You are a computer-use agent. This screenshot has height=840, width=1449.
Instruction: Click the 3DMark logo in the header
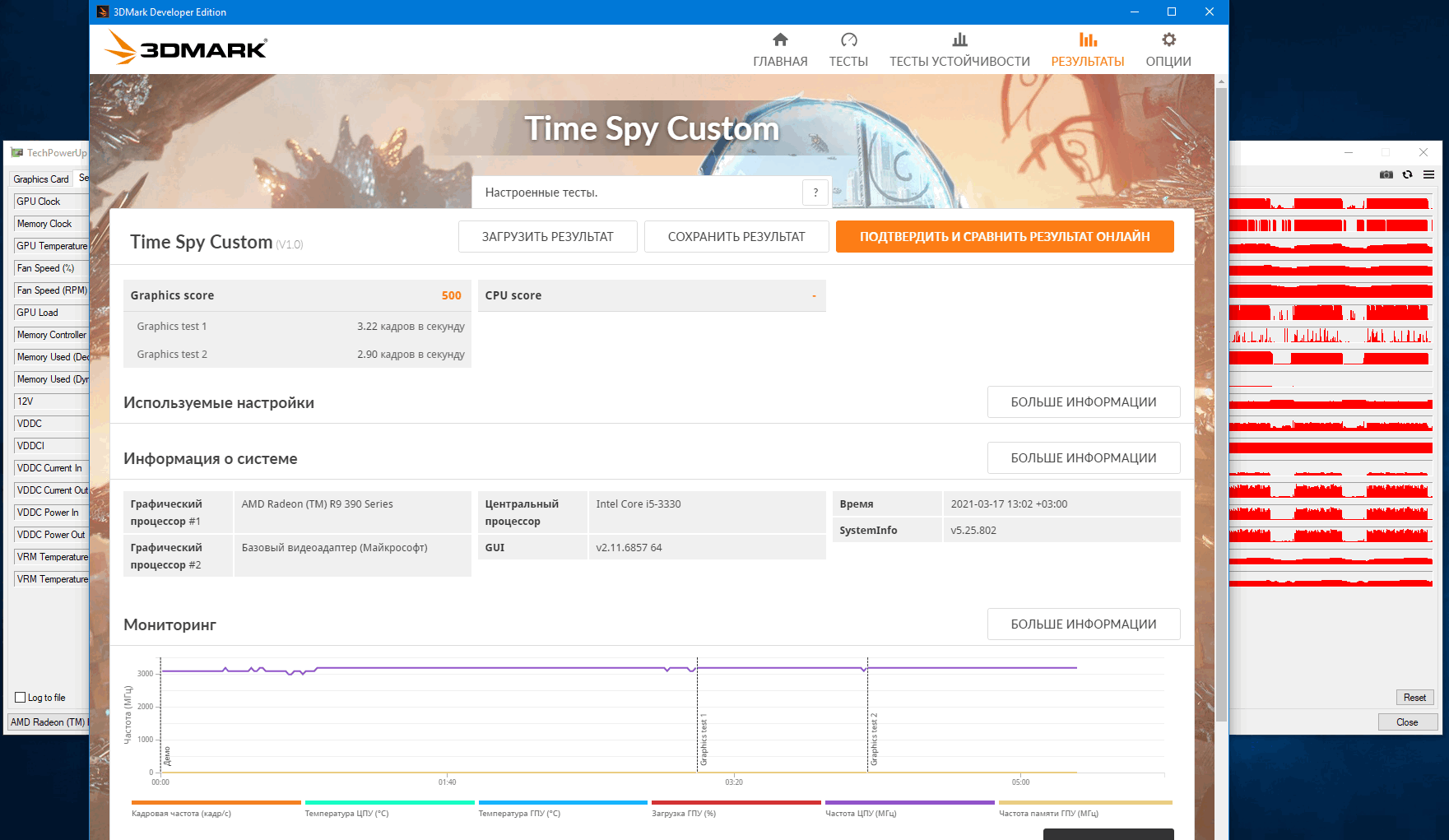tap(186, 48)
